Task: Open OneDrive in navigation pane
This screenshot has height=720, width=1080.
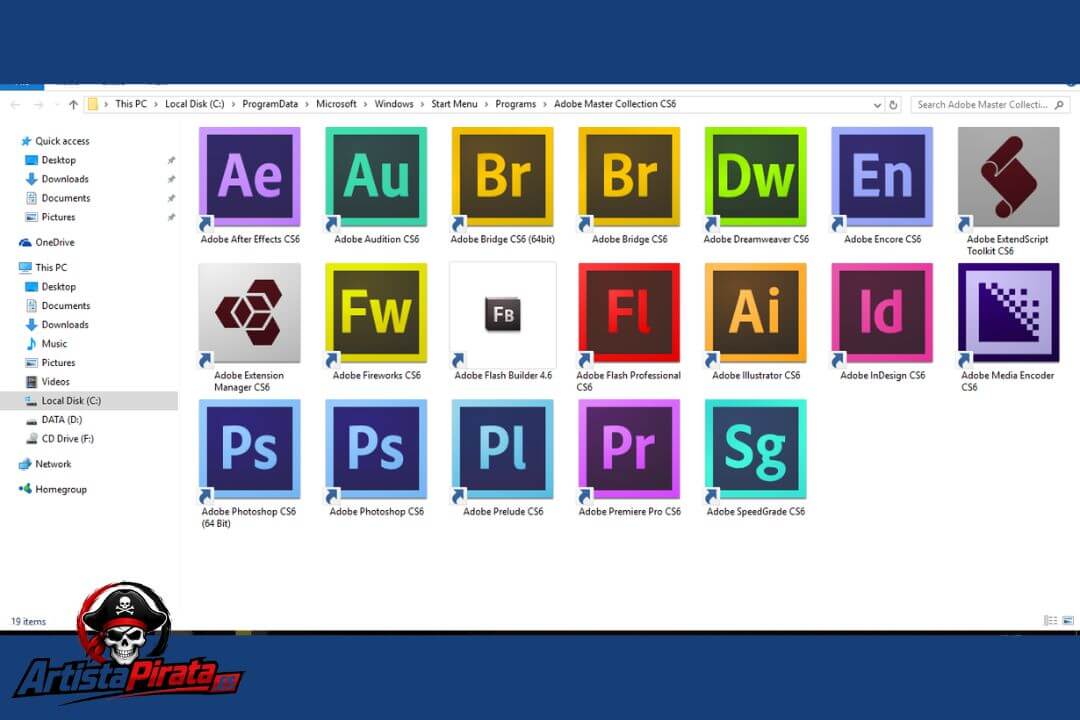Action: [x=54, y=243]
